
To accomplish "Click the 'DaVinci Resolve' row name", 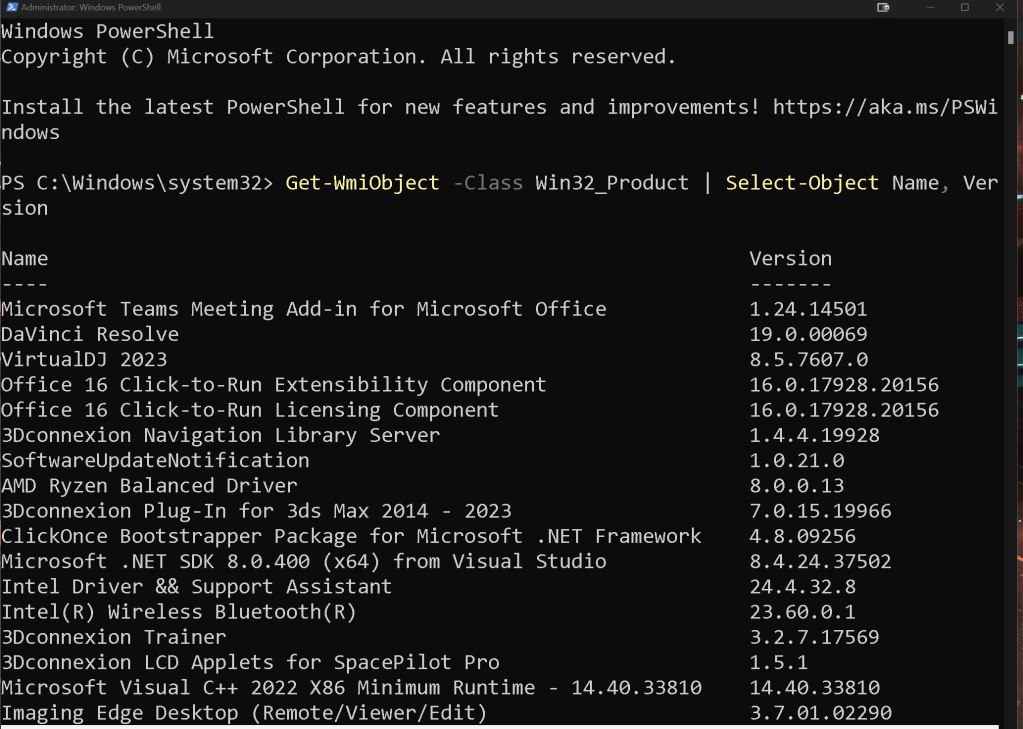I will point(90,334).
